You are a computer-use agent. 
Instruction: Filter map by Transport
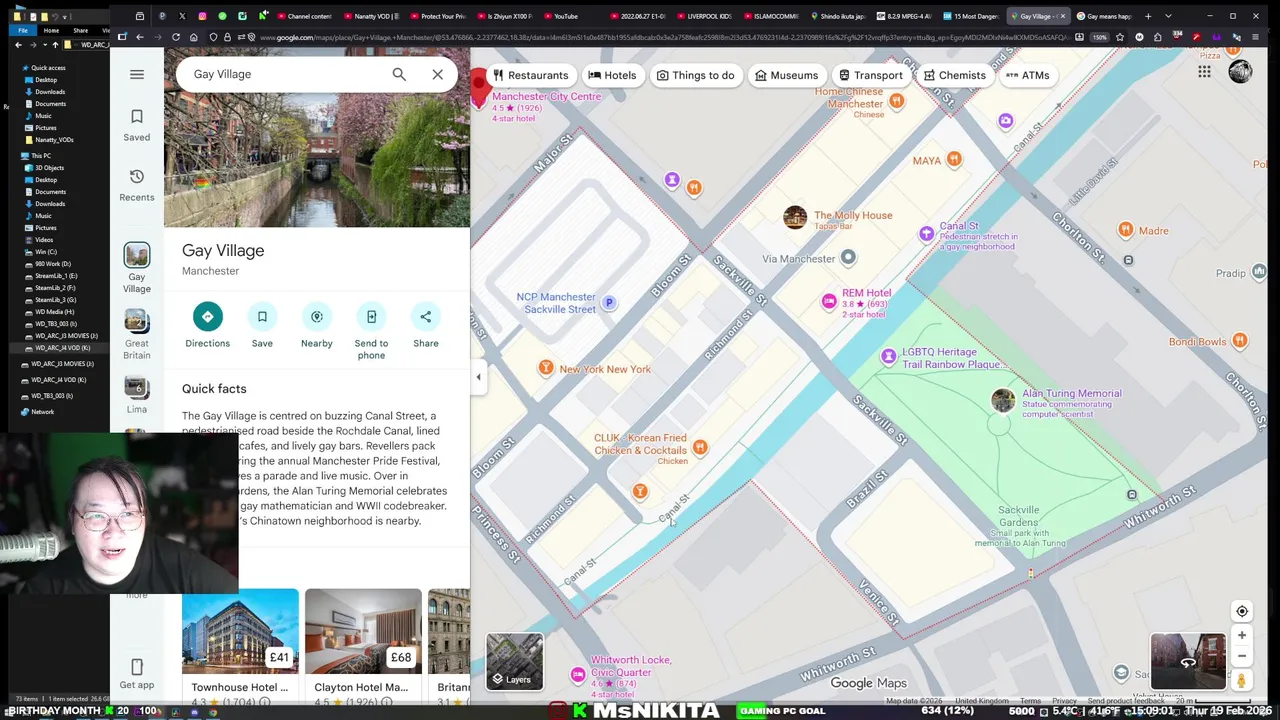[x=870, y=75]
